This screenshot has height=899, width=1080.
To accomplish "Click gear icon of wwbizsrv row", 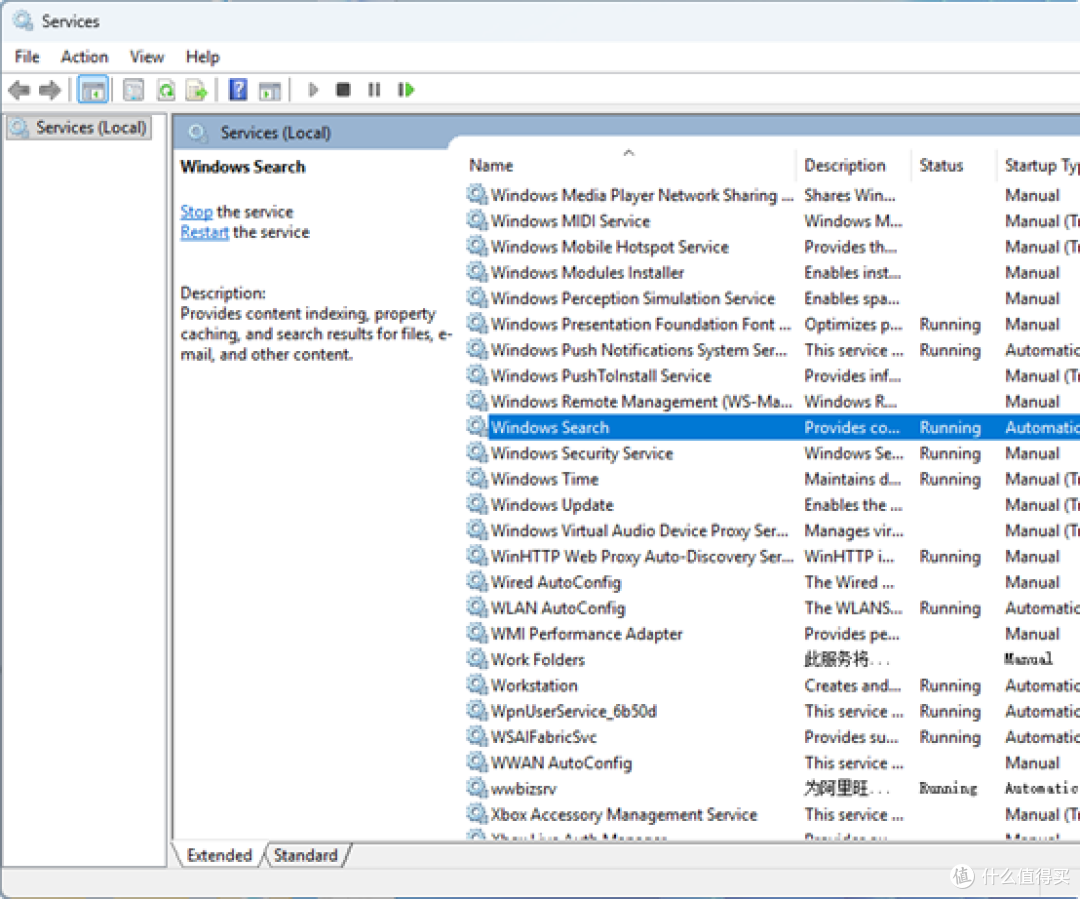I will pyautogui.click(x=477, y=789).
